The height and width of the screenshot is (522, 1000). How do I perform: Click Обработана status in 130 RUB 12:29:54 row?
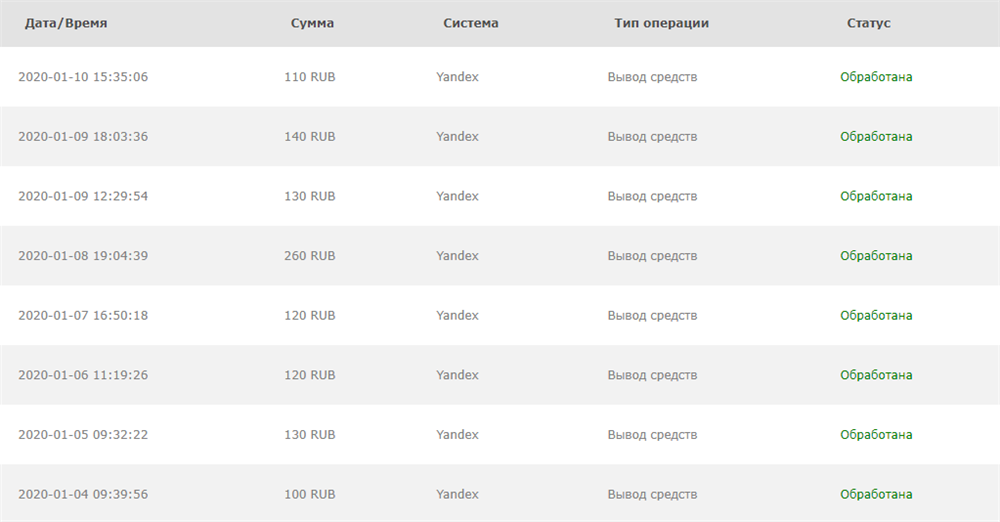pos(876,196)
